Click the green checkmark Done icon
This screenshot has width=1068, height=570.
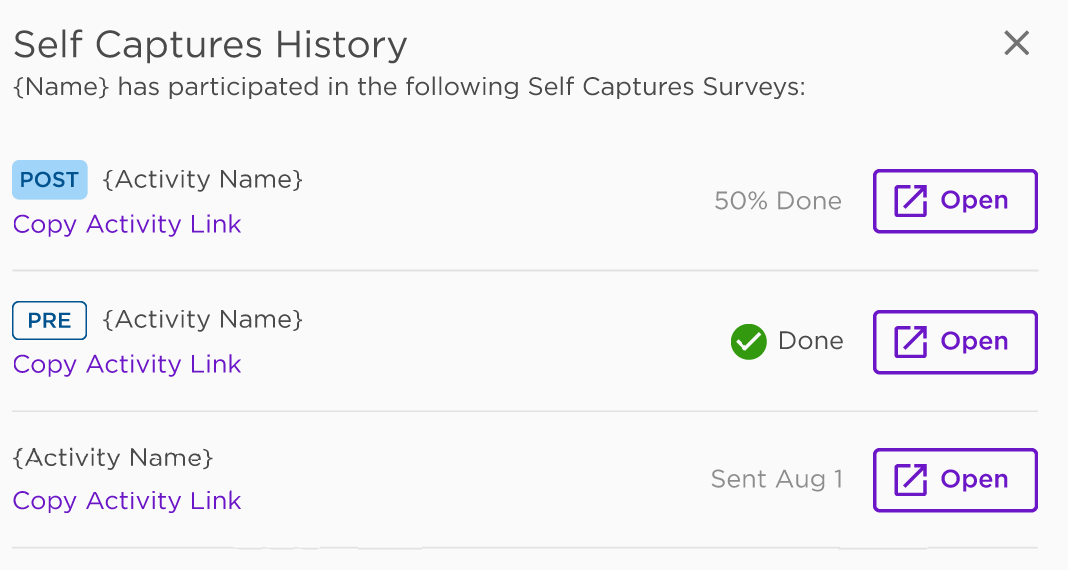coord(749,341)
